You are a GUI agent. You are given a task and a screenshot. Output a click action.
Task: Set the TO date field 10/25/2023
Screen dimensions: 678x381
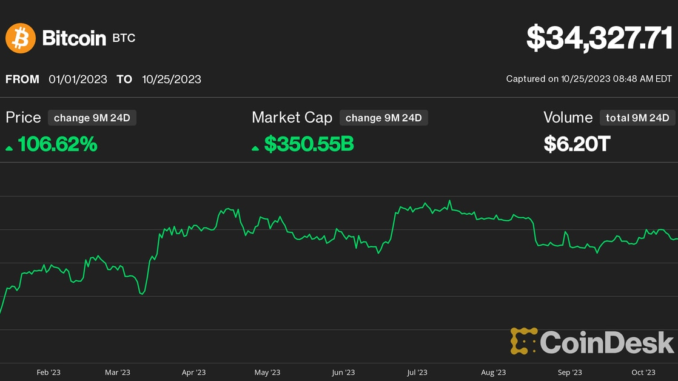click(x=172, y=79)
